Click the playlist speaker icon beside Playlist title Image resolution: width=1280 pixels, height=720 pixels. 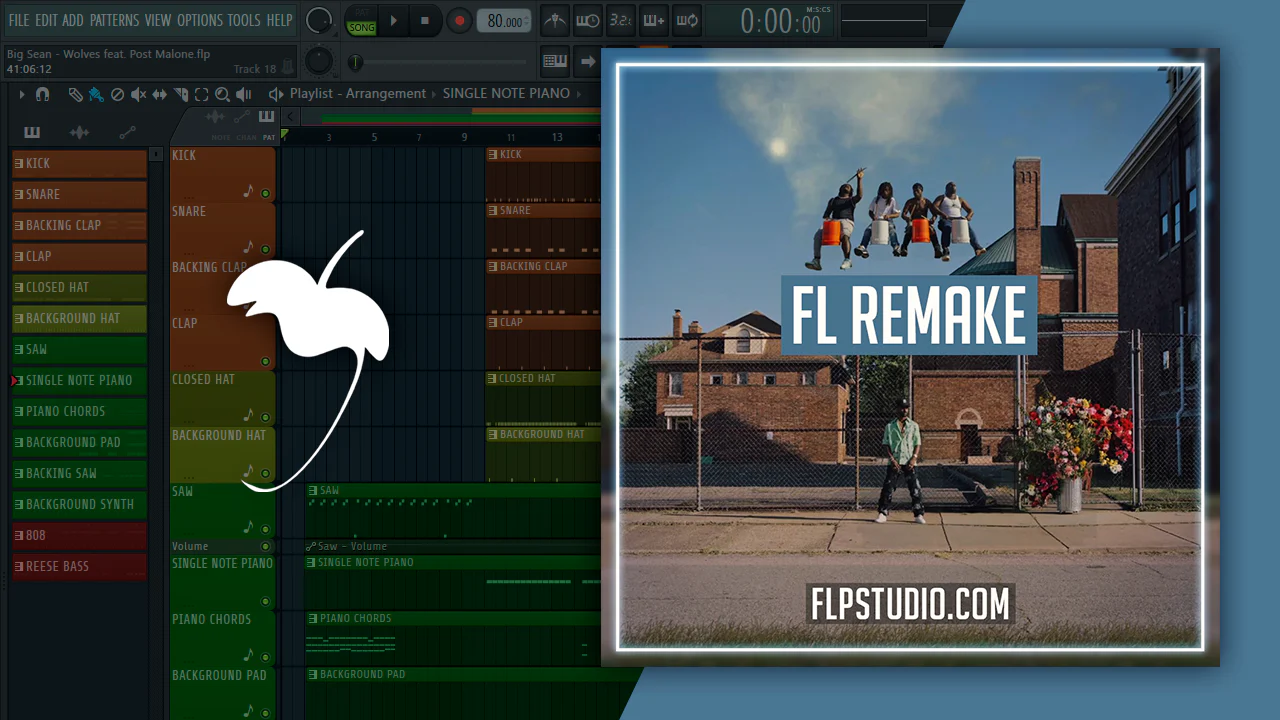coord(276,94)
